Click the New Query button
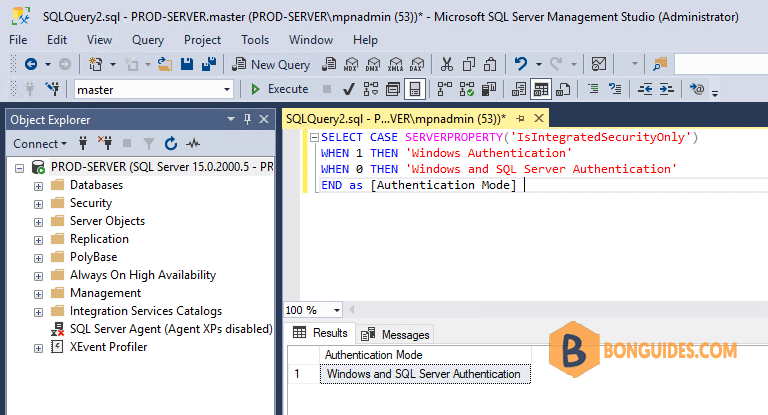The height and width of the screenshot is (415, 768). click(271, 65)
